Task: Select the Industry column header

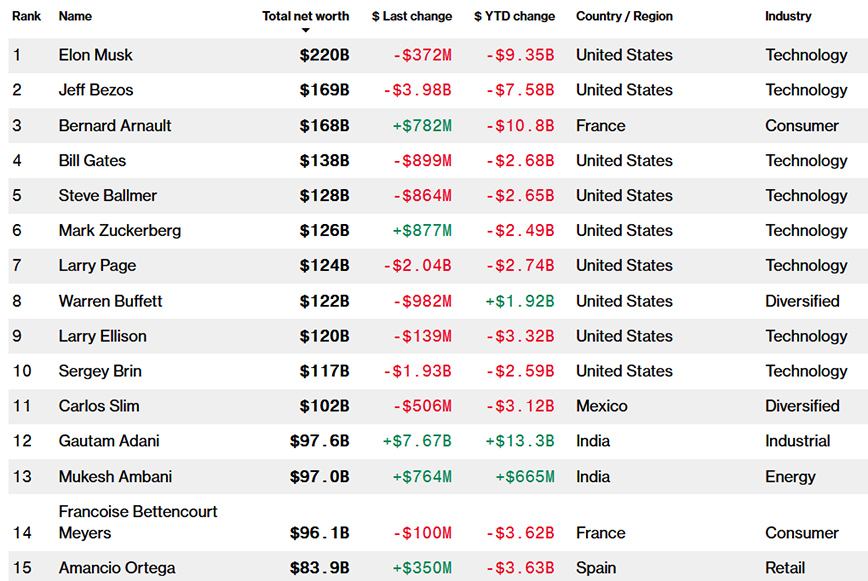Action: point(788,16)
